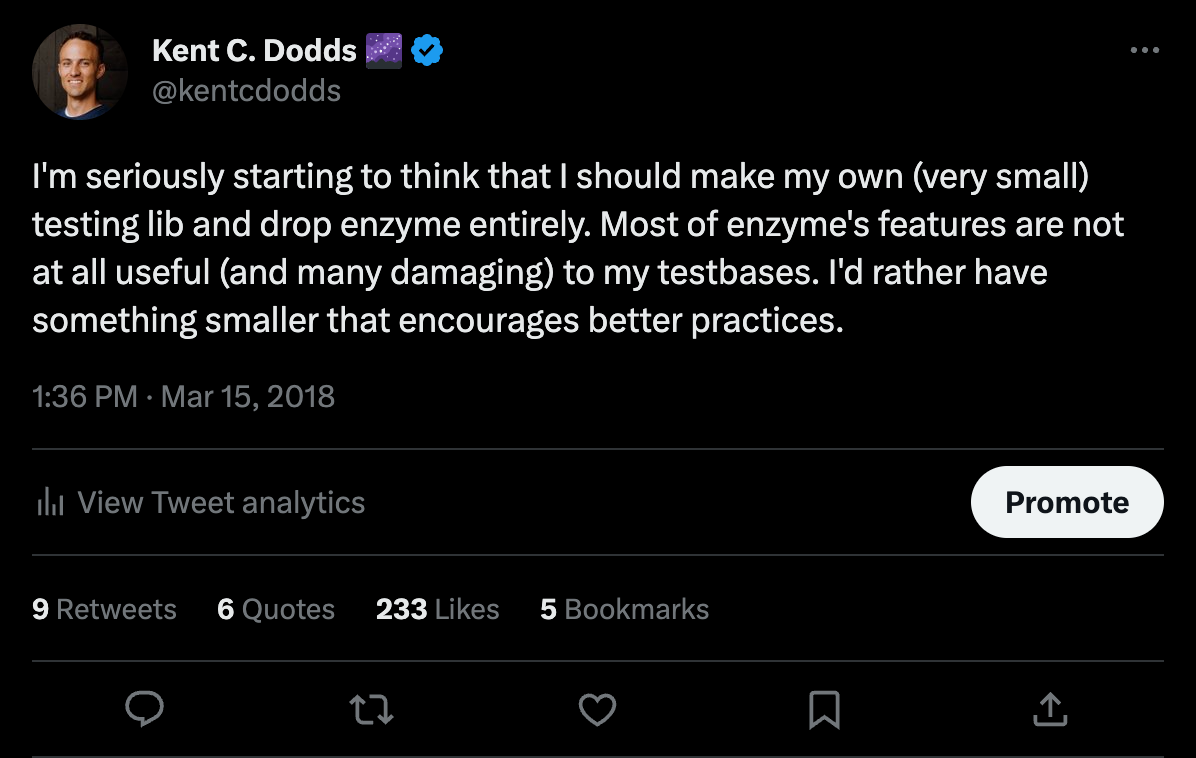Viewport: 1196px width, 758px height.
Task: Open the three-dot more options menu
Action: (x=1144, y=51)
